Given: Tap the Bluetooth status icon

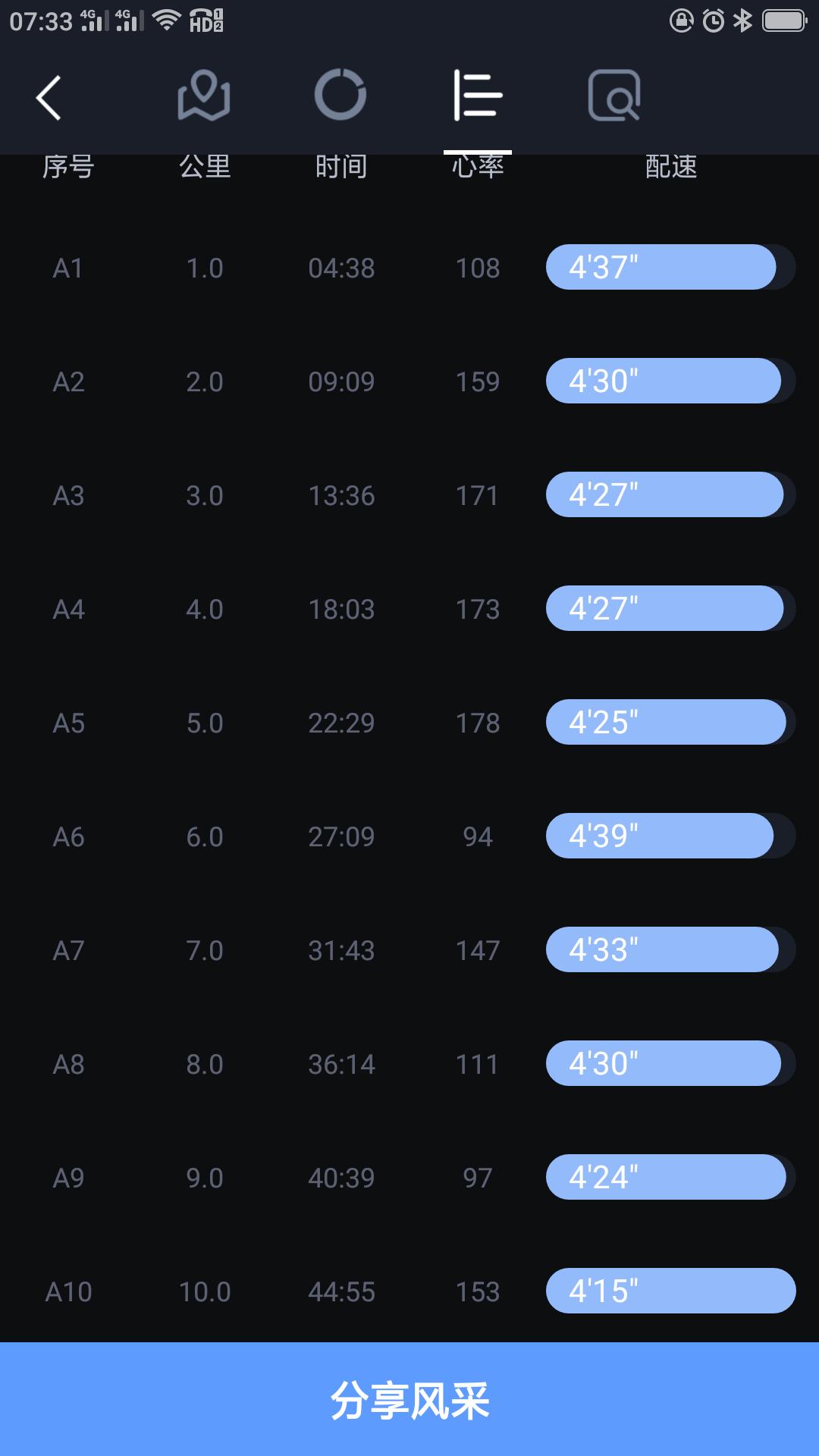Looking at the screenshot, I should 742,20.
